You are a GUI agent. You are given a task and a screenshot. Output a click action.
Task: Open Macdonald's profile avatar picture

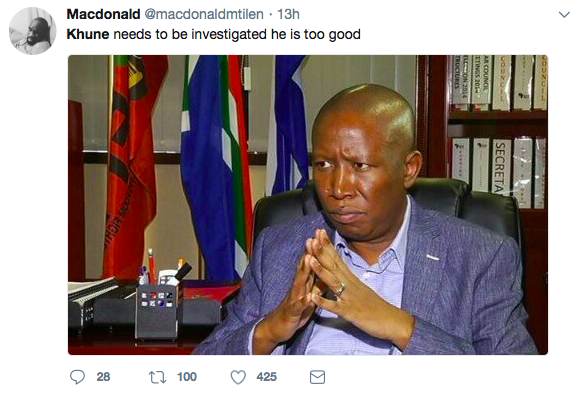[33, 31]
